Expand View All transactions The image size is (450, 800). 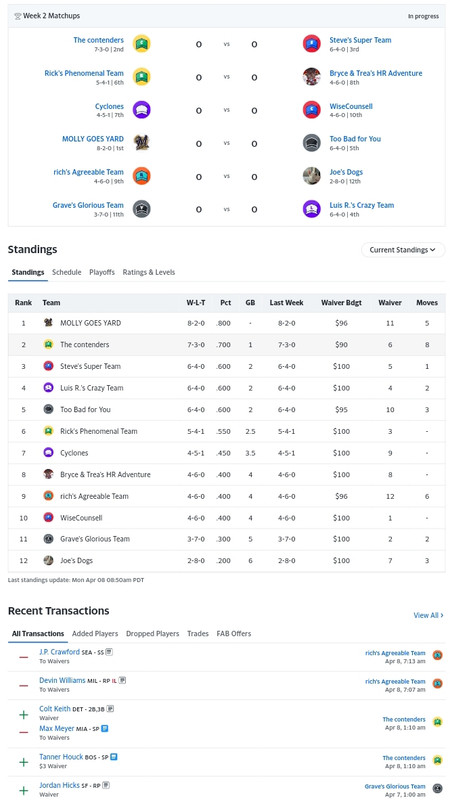click(x=429, y=615)
